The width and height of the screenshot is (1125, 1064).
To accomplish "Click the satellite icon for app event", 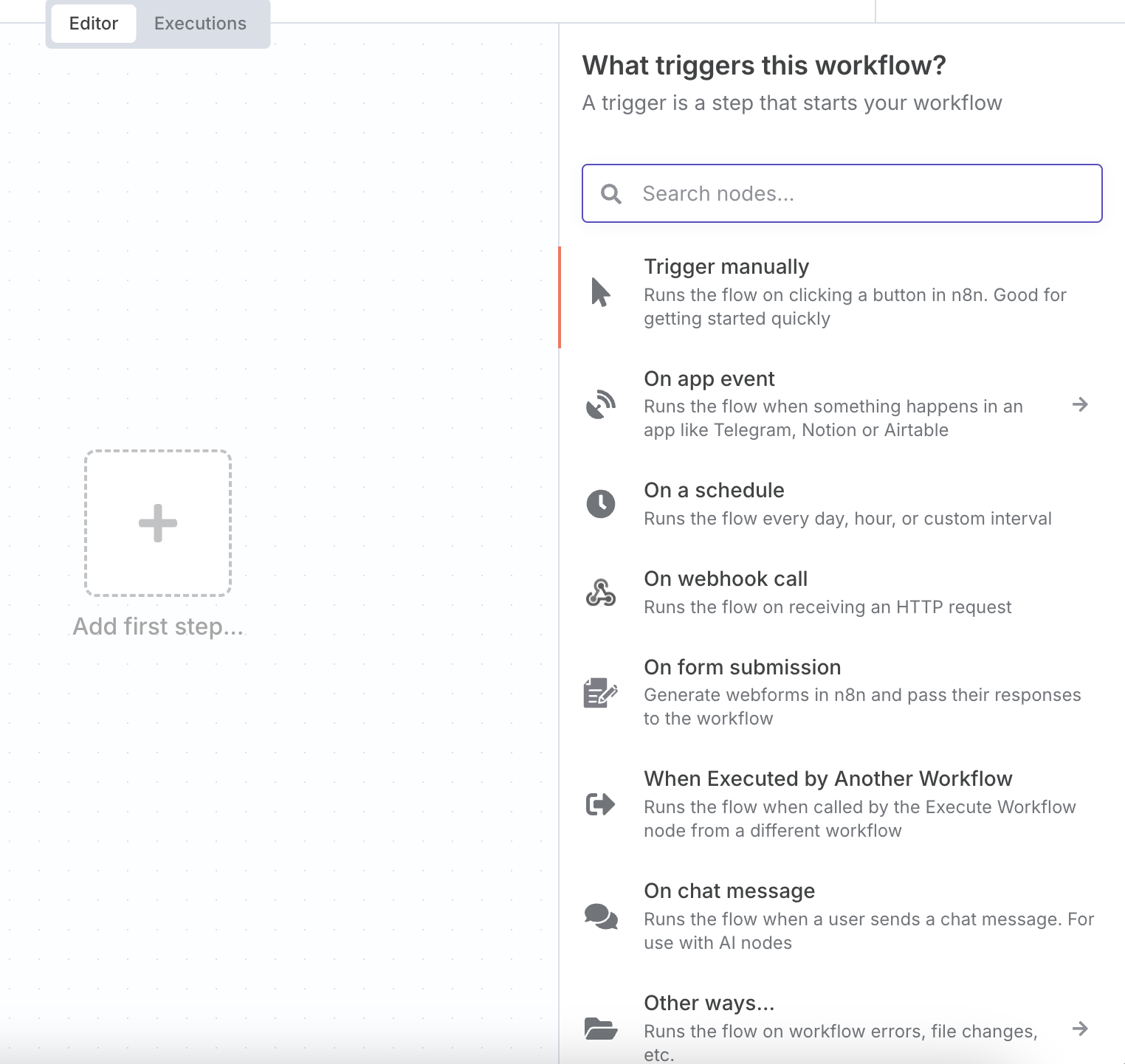I will point(601,404).
